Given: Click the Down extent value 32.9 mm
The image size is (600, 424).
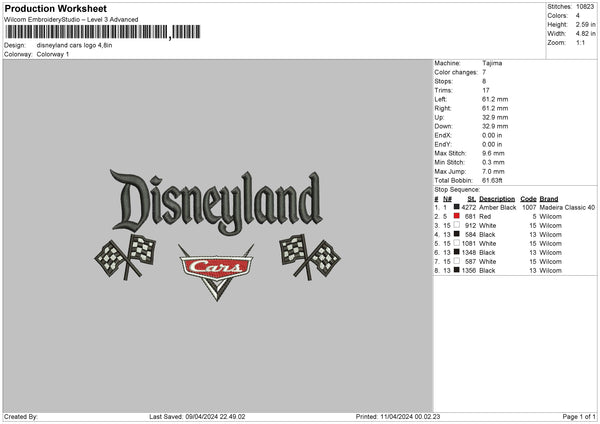Looking at the screenshot, I should click(495, 126).
